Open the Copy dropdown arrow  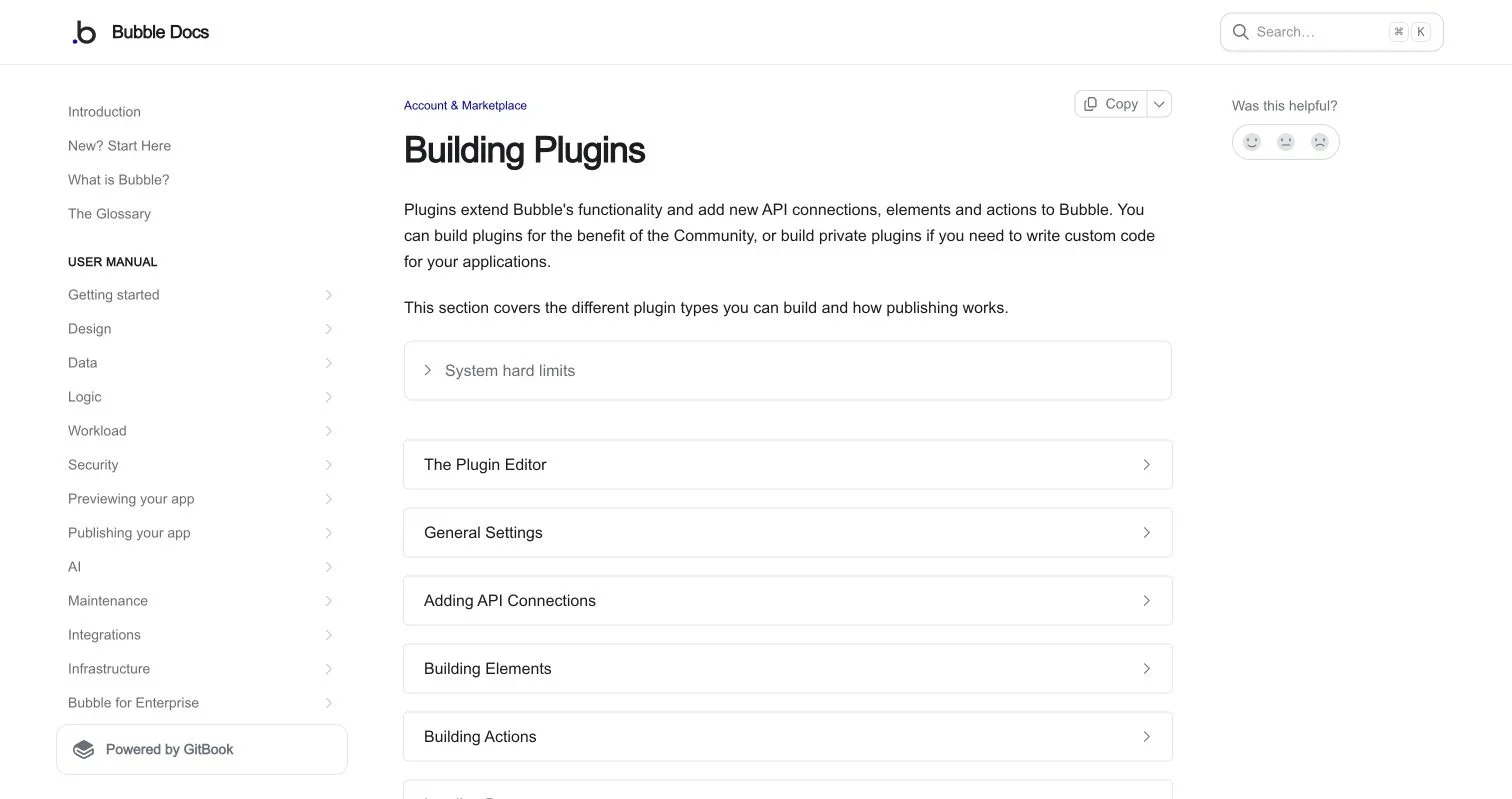pos(1159,104)
